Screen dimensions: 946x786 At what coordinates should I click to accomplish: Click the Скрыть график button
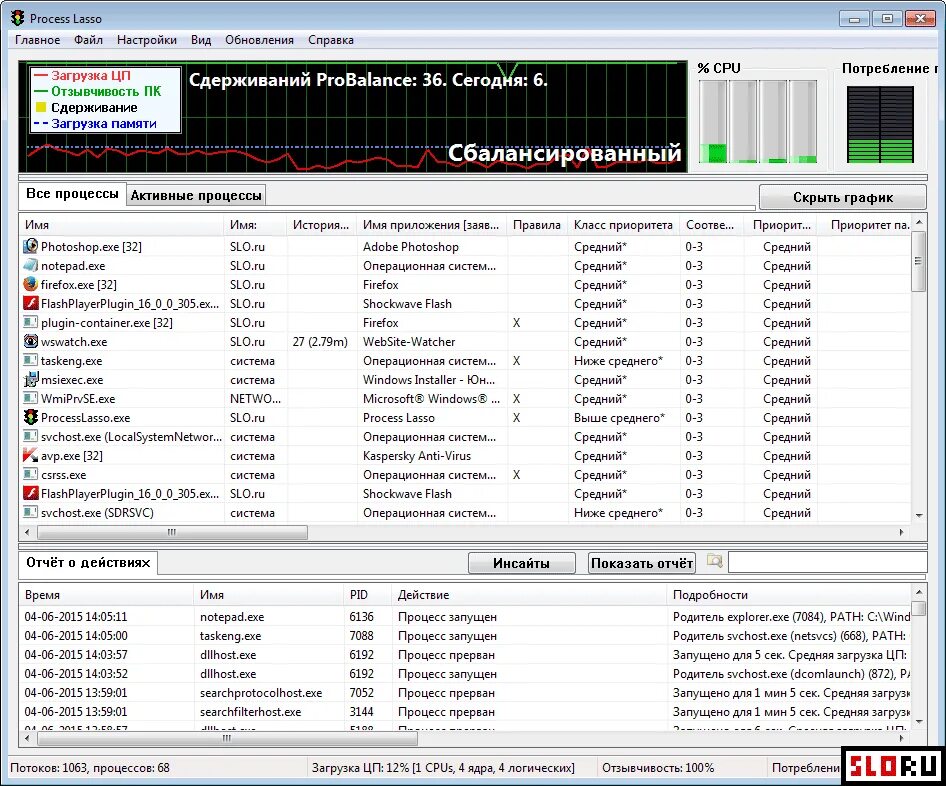coord(842,197)
